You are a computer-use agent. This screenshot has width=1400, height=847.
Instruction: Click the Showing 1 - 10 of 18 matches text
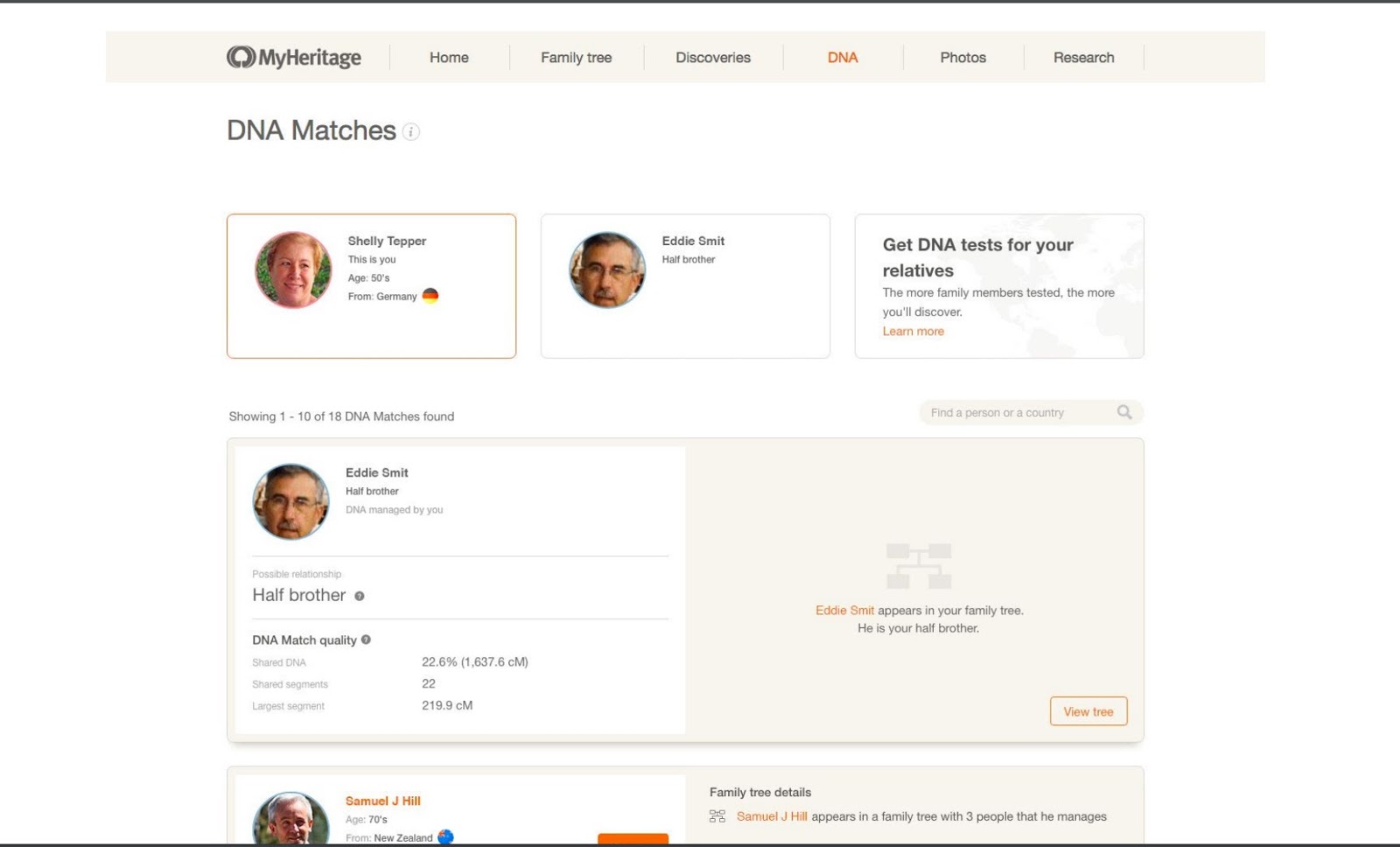[341, 416]
